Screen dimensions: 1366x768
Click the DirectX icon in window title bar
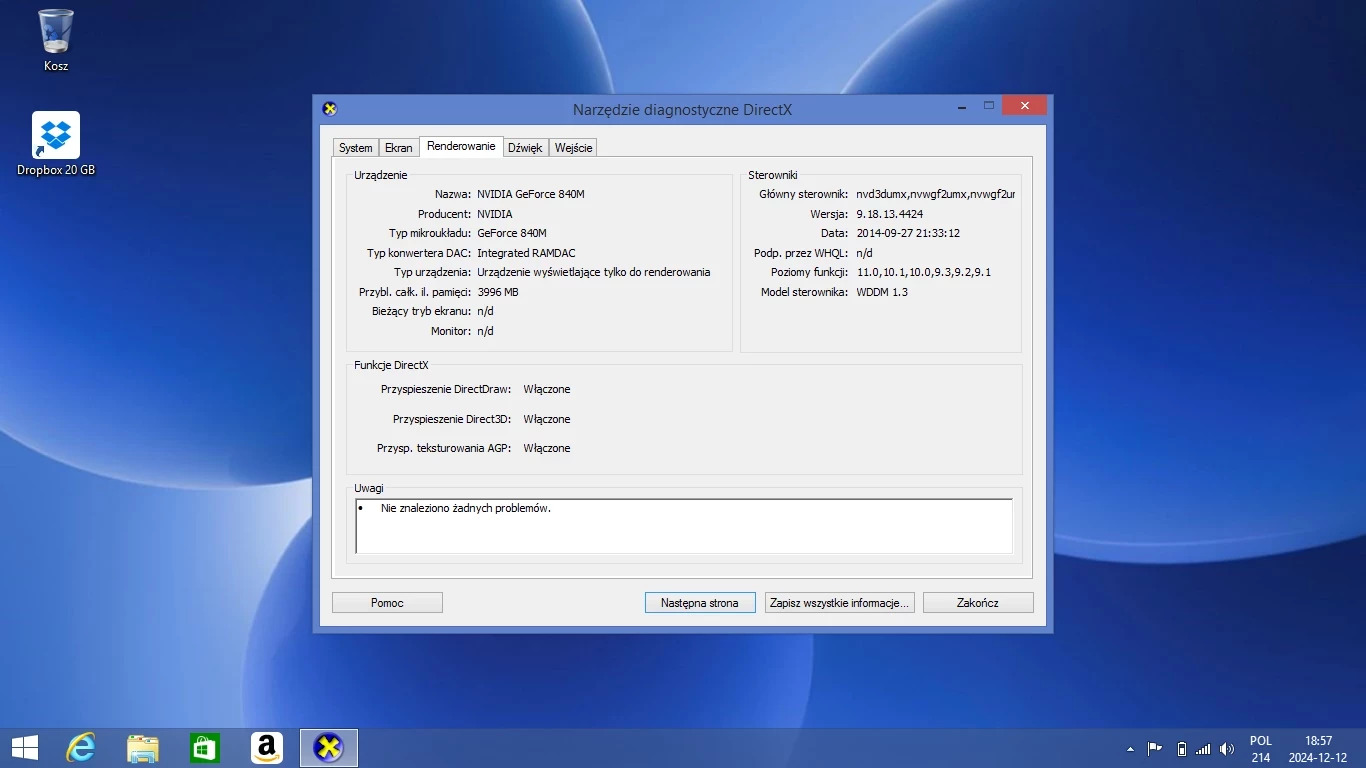point(330,109)
